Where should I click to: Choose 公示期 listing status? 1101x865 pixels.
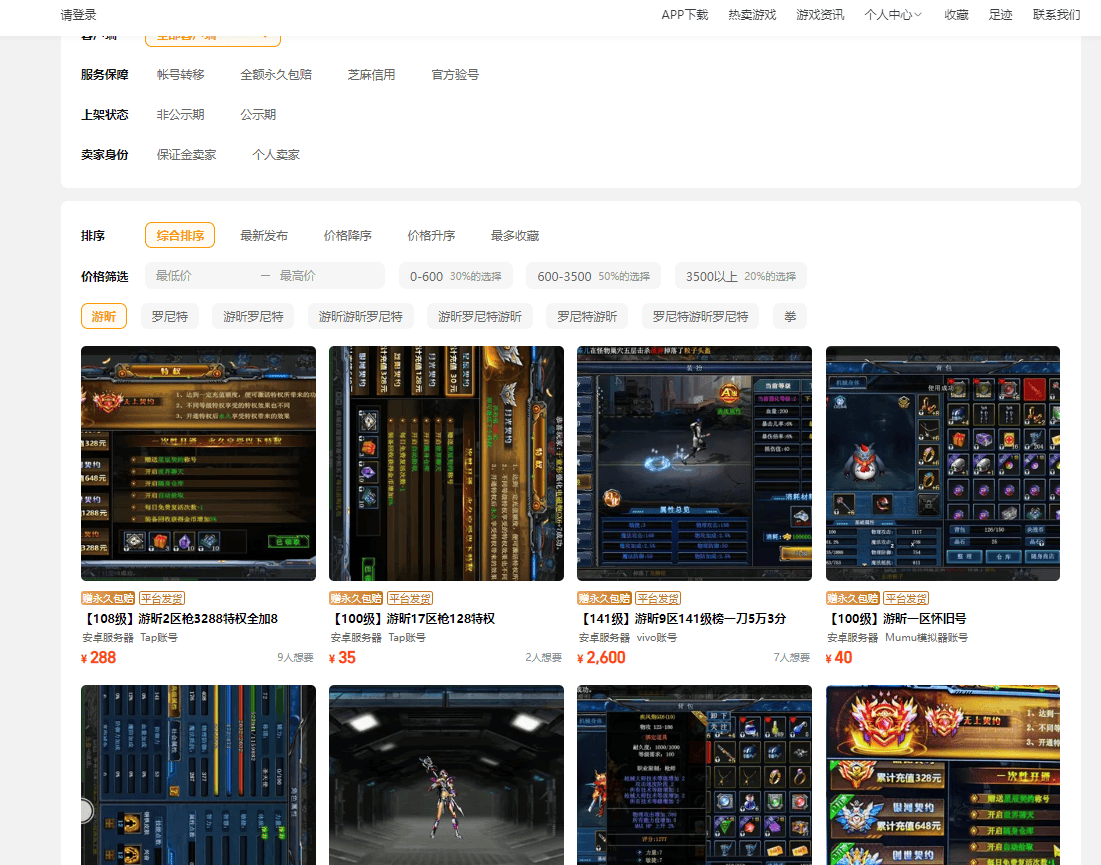[x=258, y=115]
